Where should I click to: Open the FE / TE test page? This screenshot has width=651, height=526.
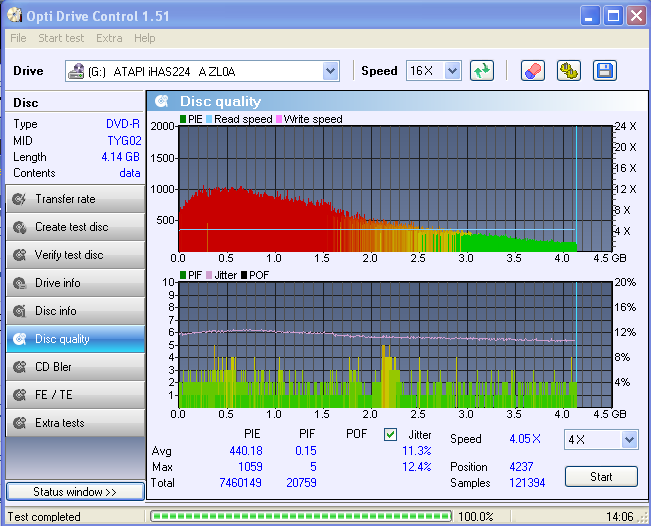point(75,395)
